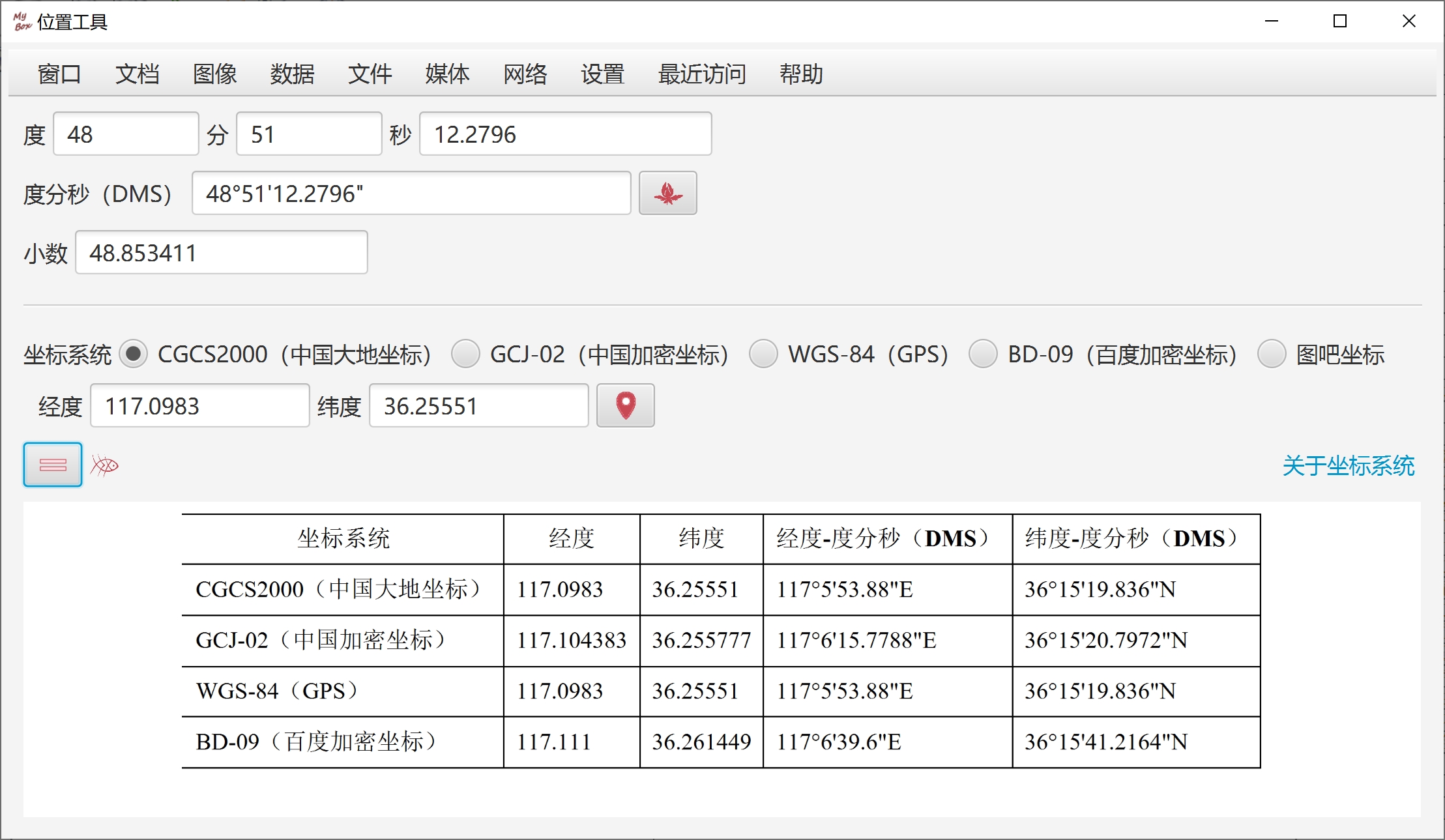
Task: Click table cell 117.104383
Action: (x=572, y=640)
